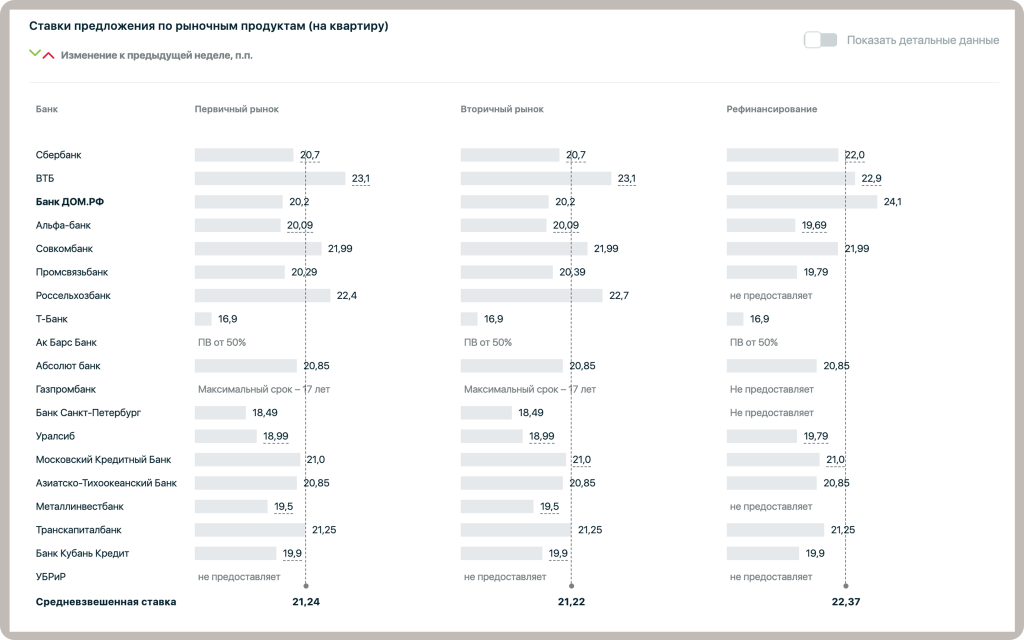The height and width of the screenshot is (640, 1024).
Task: Click the average-rate dot under Вторичный рынок
Action: tap(571, 585)
